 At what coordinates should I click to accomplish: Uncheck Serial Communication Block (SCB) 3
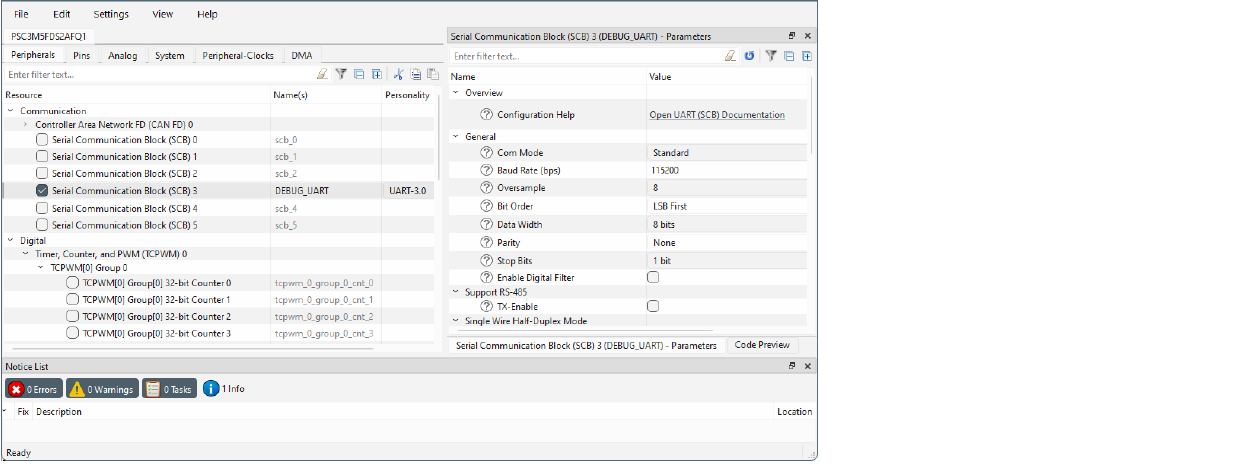point(41,190)
